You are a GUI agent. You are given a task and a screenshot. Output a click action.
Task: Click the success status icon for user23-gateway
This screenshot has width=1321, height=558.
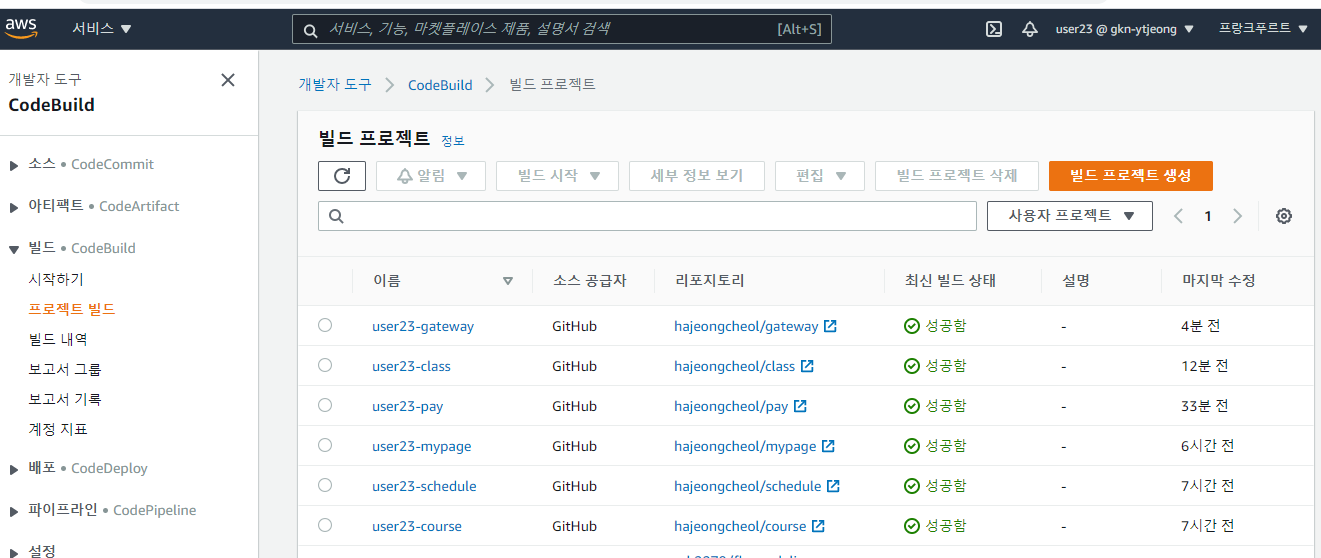pyautogui.click(x=911, y=326)
